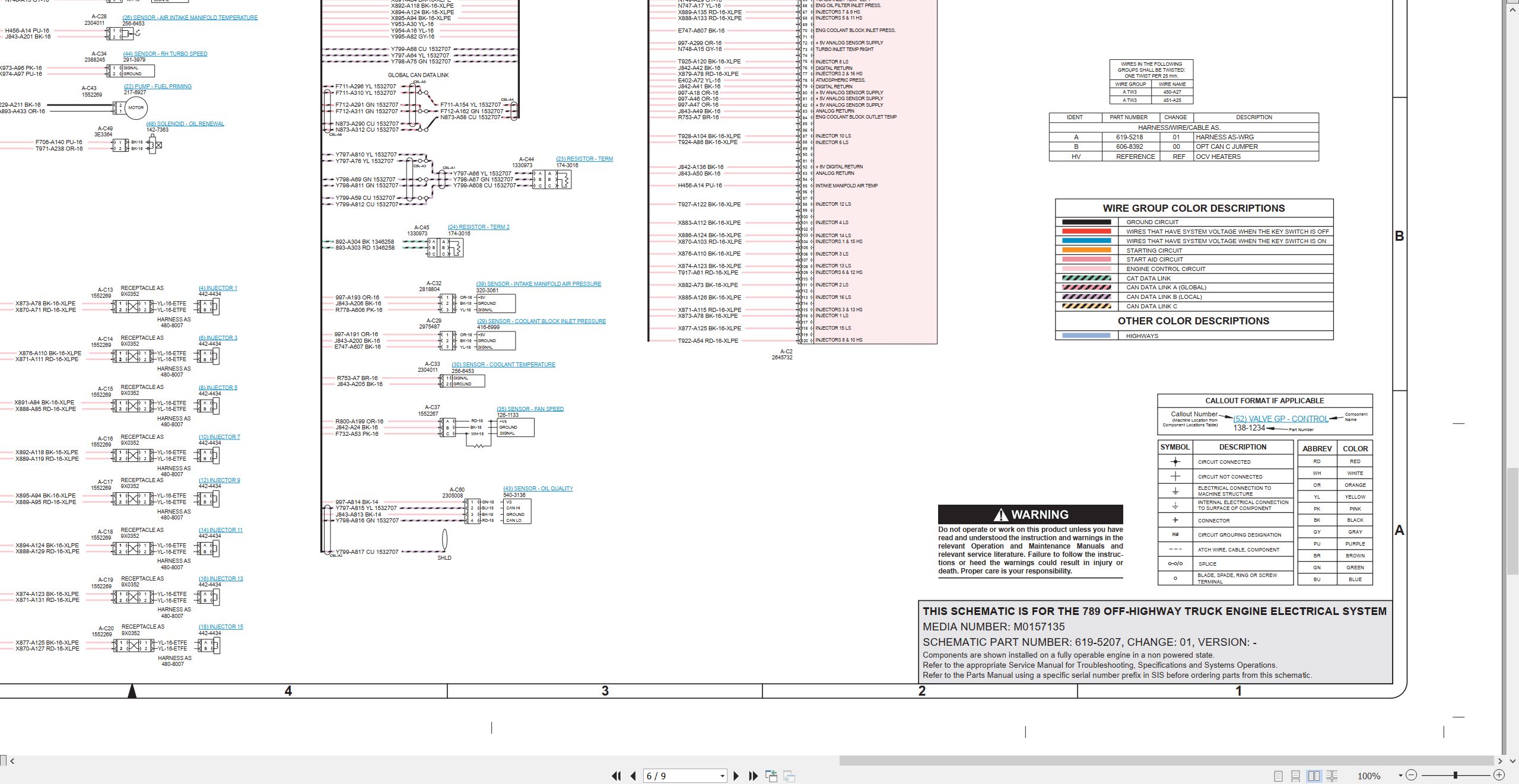1519x784 pixels.
Task: Click the zoom in plus icon
Action: [x=1499, y=775]
